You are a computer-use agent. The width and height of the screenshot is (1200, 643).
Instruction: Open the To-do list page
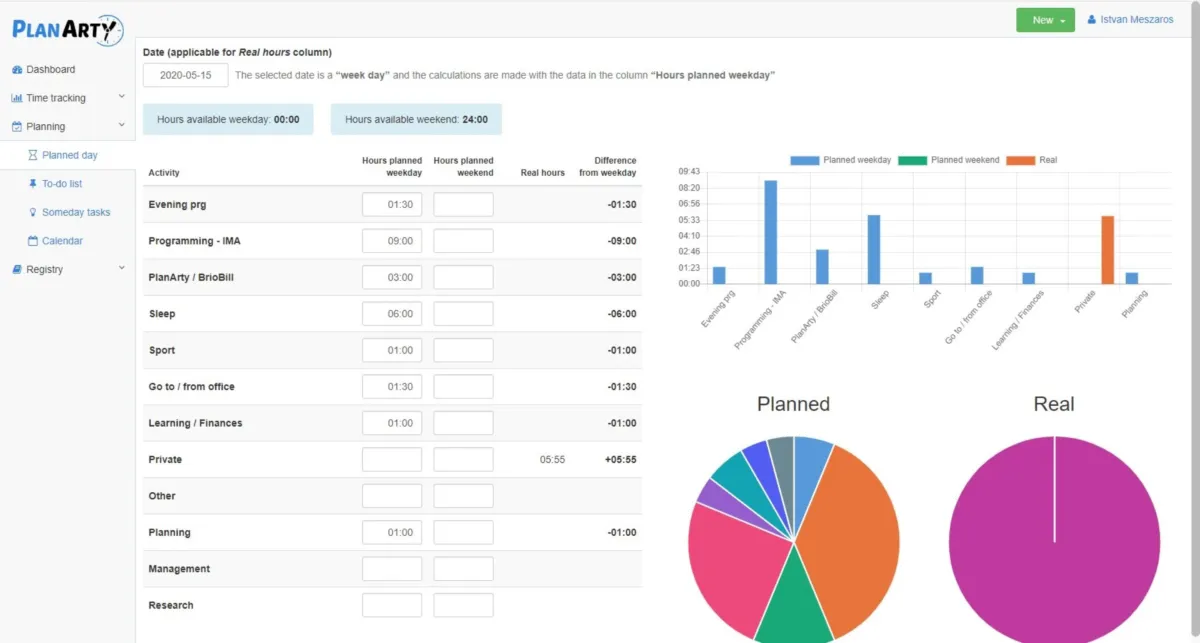[62, 184]
